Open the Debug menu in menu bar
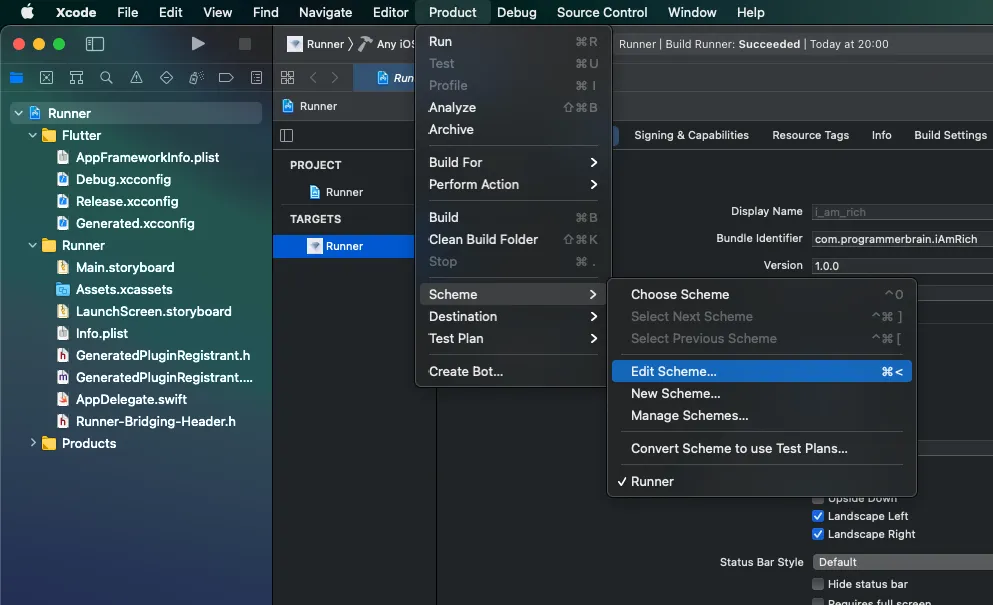 (516, 12)
